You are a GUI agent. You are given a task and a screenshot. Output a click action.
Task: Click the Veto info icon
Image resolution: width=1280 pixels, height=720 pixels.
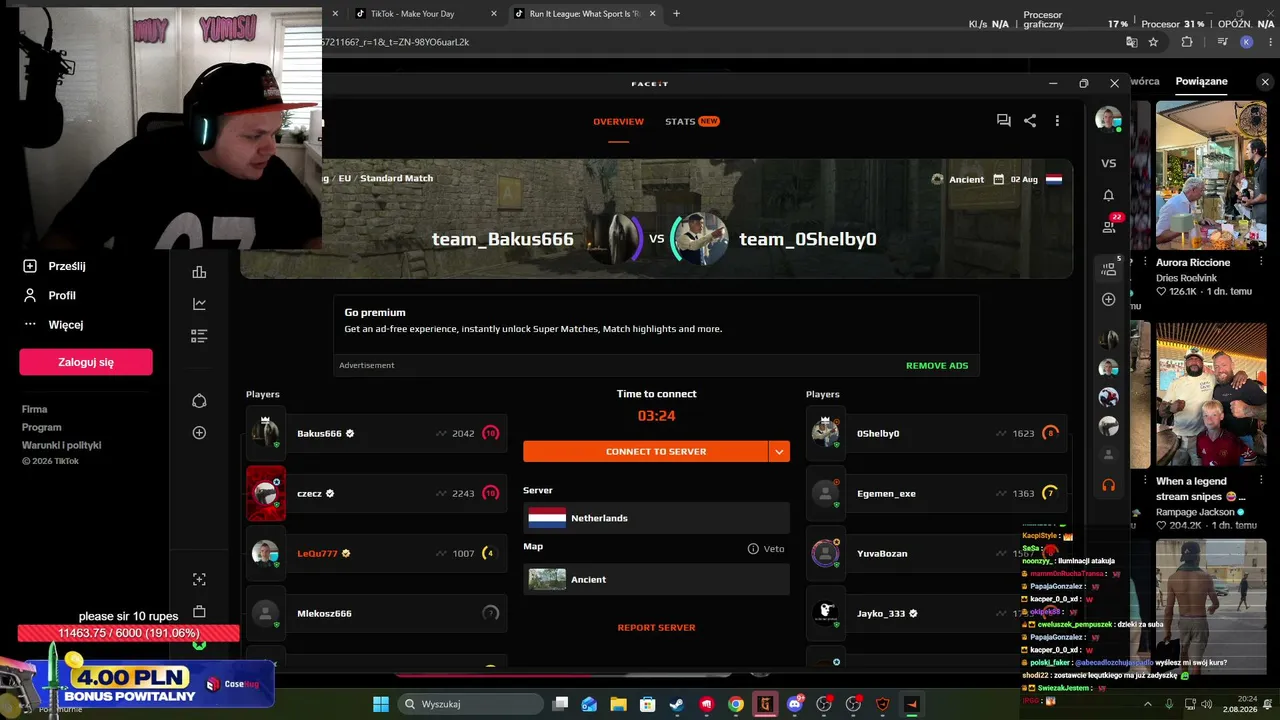[x=753, y=548]
